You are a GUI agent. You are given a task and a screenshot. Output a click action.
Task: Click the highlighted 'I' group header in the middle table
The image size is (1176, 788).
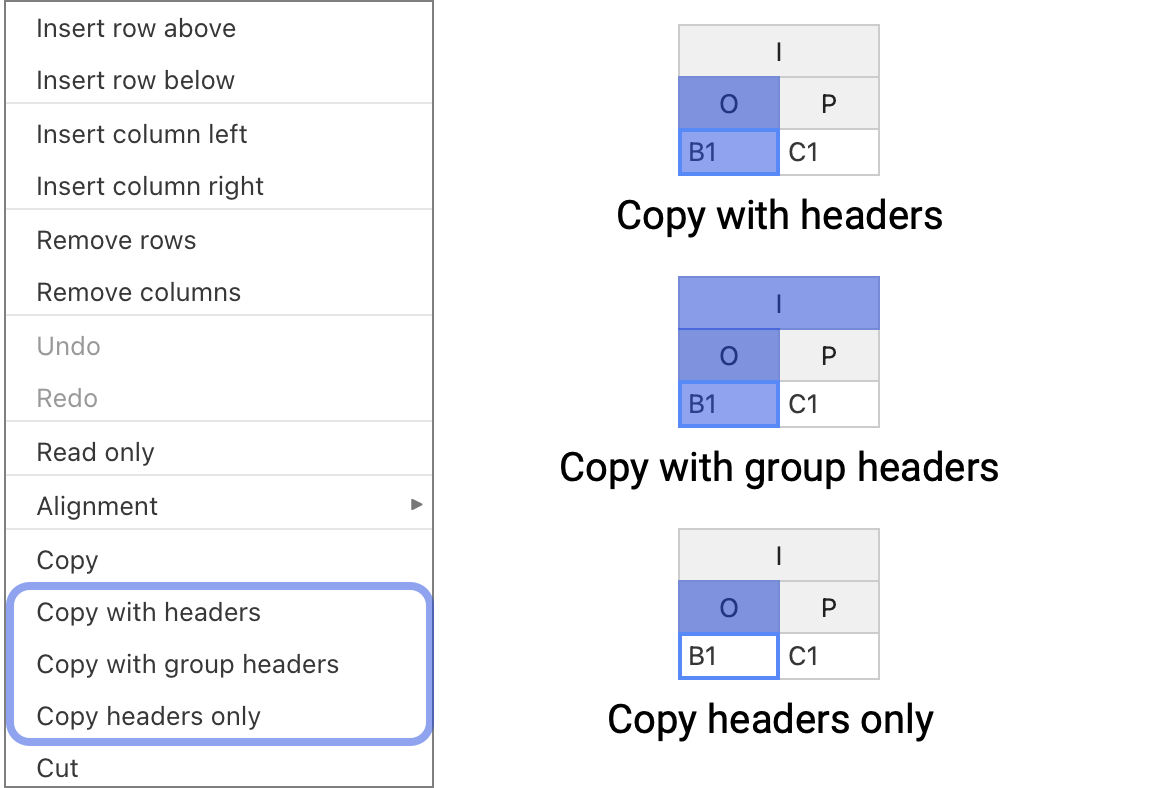(x=779, y=302)
